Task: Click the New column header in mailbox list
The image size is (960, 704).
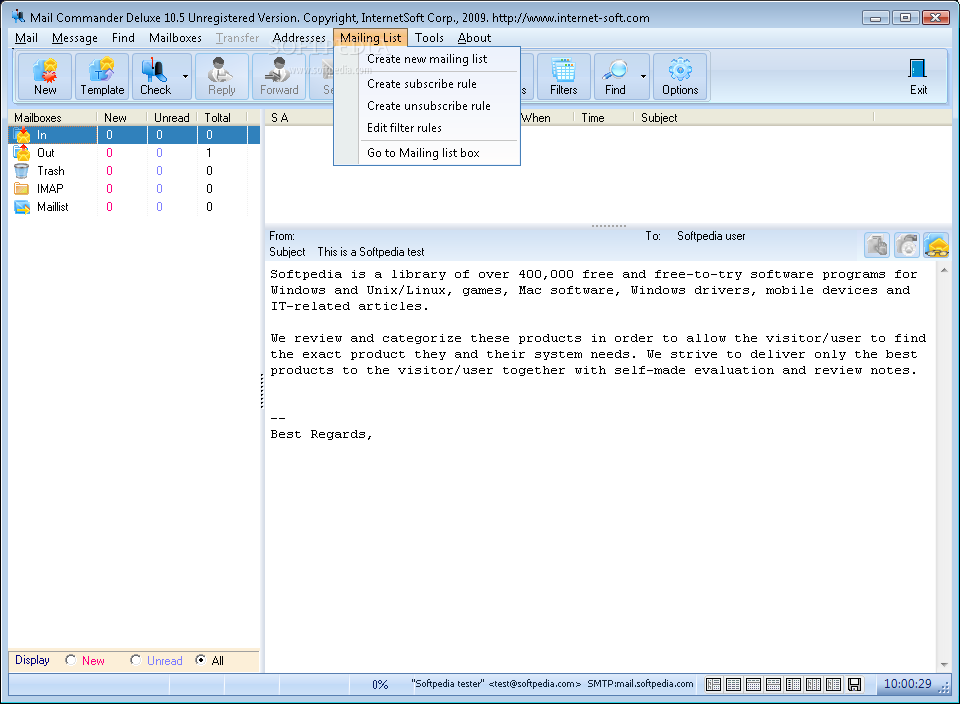Action: (x=122, y=118)
